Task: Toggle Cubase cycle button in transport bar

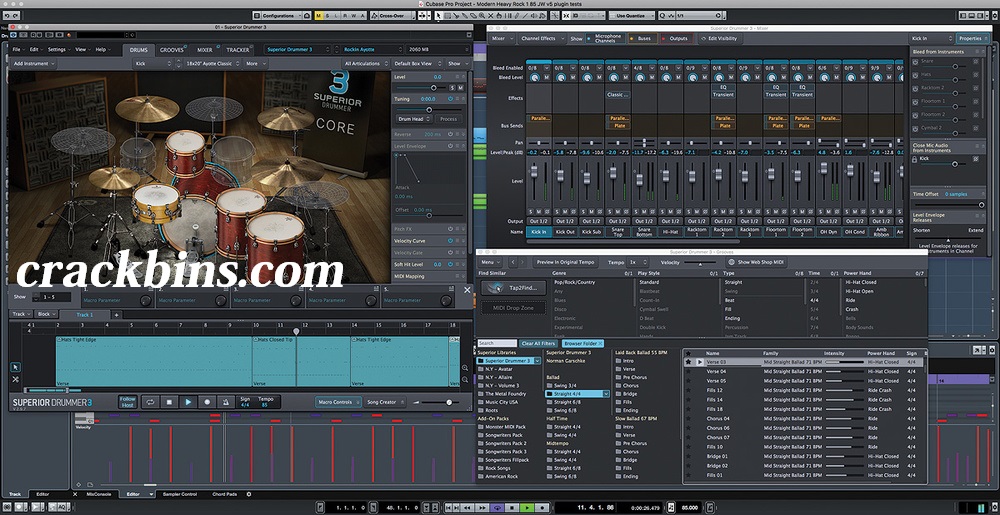Action: click(497, 507)
